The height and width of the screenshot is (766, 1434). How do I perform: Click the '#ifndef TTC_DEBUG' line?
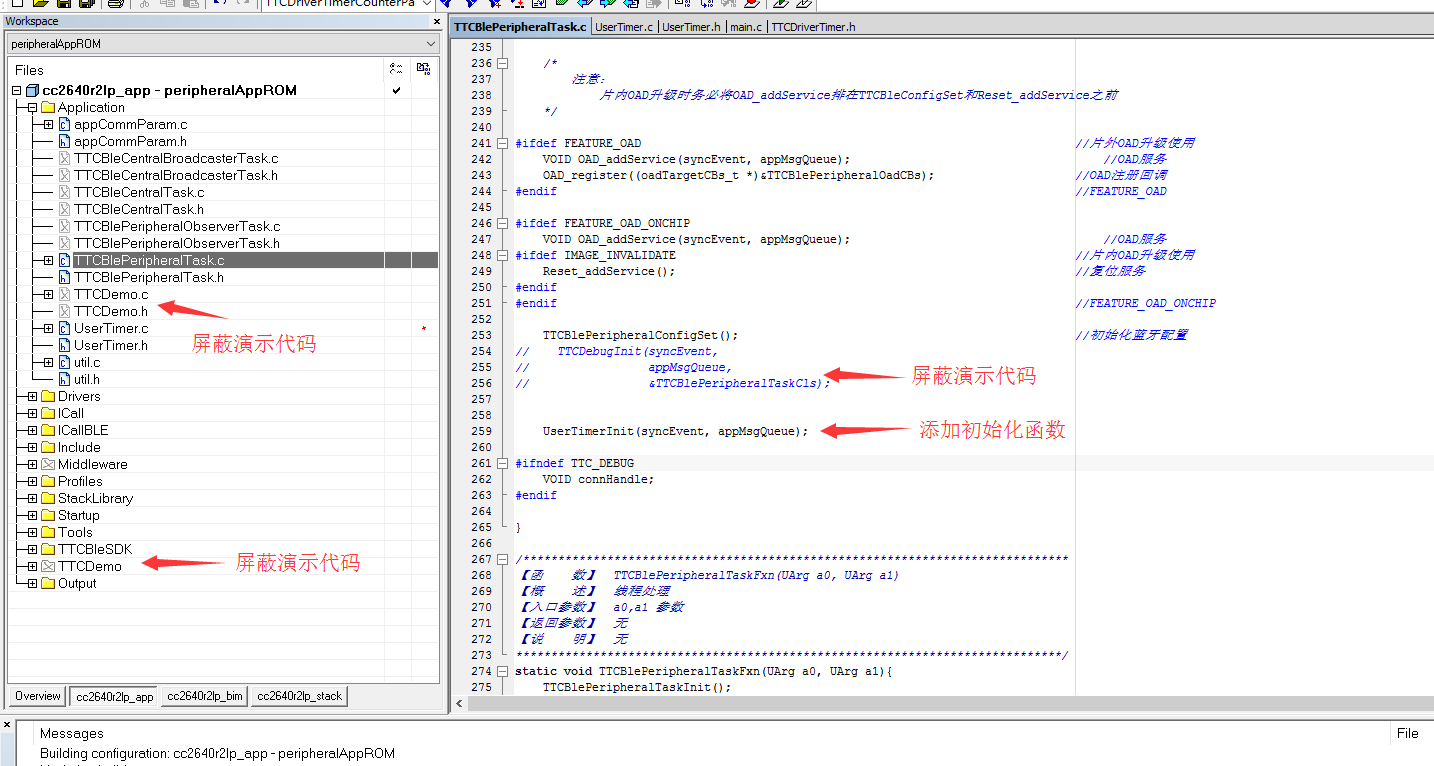pos(574,463)
